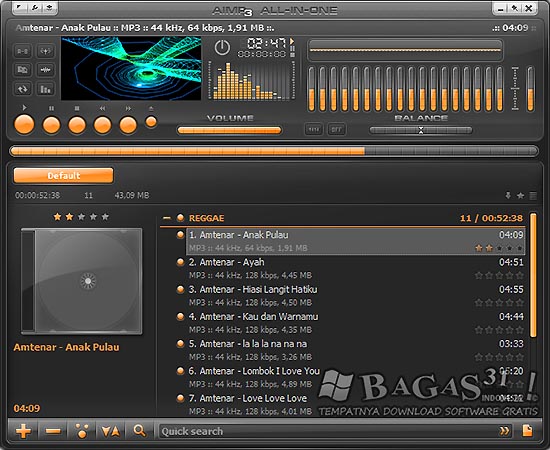Click the equalizer curve display
This screenshot has height=450, width=550.
tap(405, 50)
